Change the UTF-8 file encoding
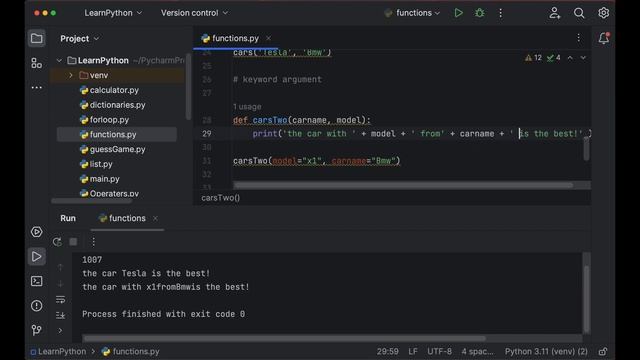Image resolution: width=640 pixels, height=360 pixels. [439, 351]
